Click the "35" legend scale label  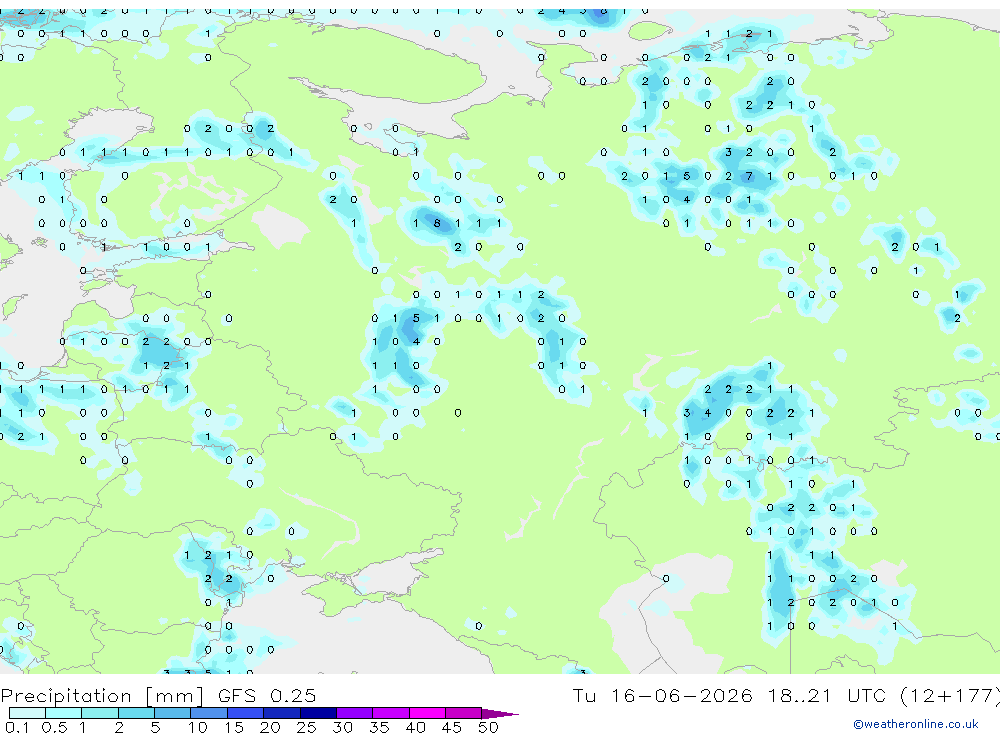(379, 727)
